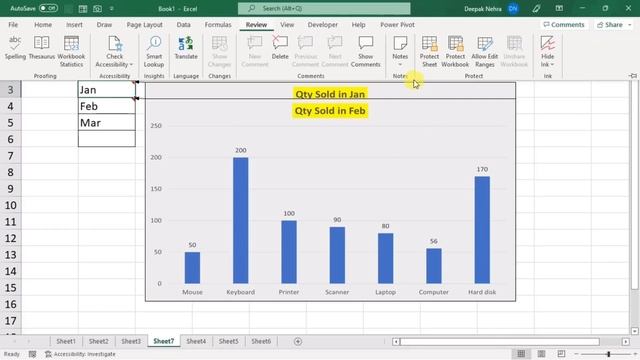Click the Qty Sold in Feb chart title
The width and height of the screenshot is (640, 360).
click(330, 111)
